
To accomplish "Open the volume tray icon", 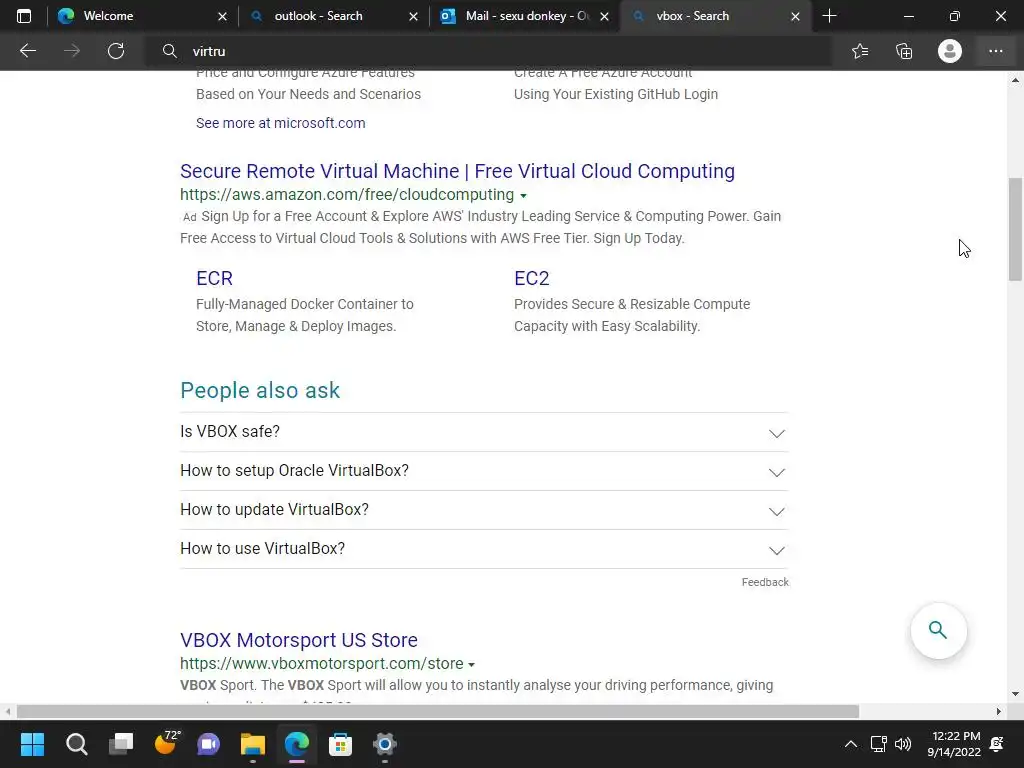I will point(903,744).
